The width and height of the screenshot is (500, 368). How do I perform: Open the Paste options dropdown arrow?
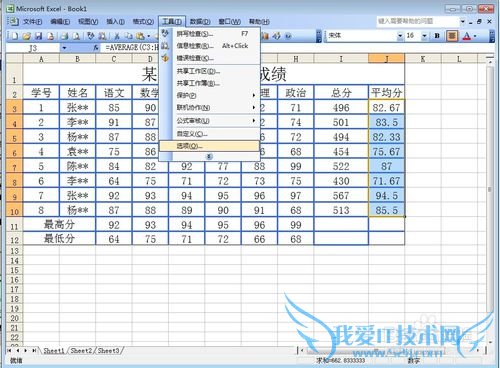point(148,36)
